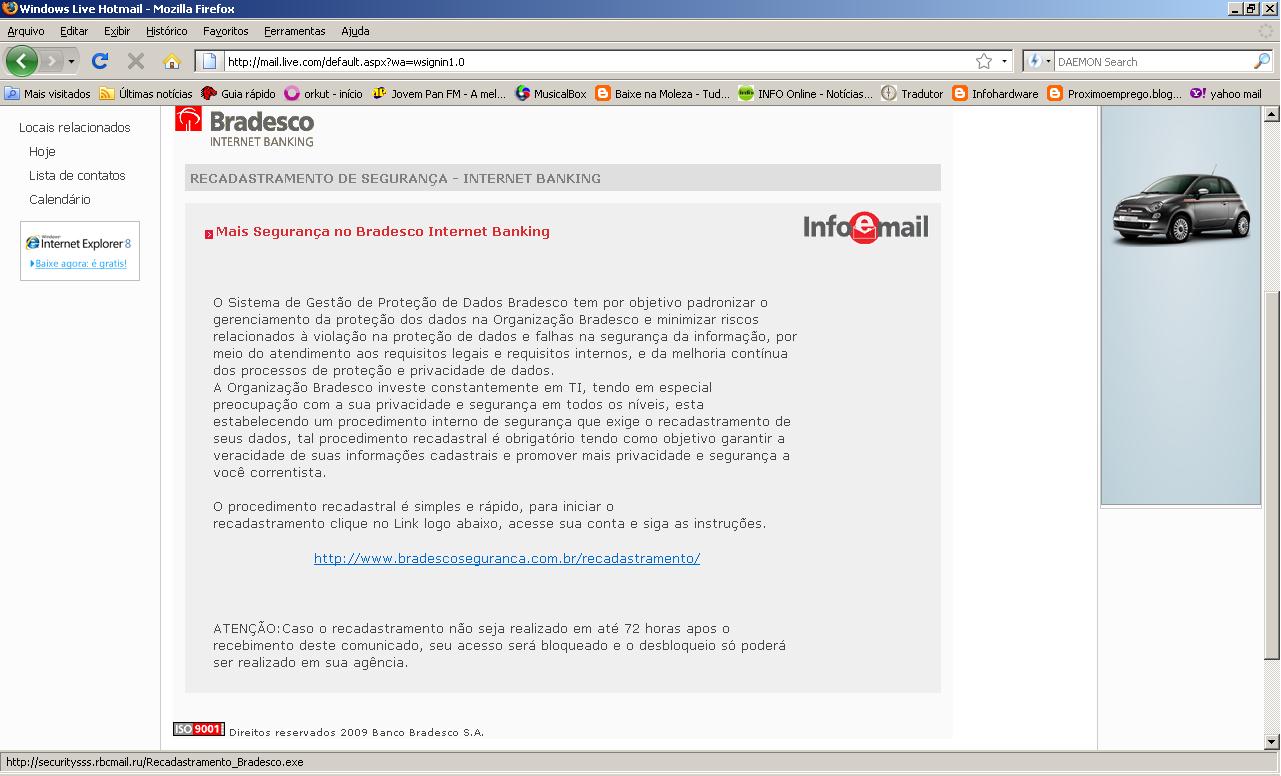This screenshot has width=1281, height=776.
Task: Open the Mais visitados bookmark
Action: [48, 94]
